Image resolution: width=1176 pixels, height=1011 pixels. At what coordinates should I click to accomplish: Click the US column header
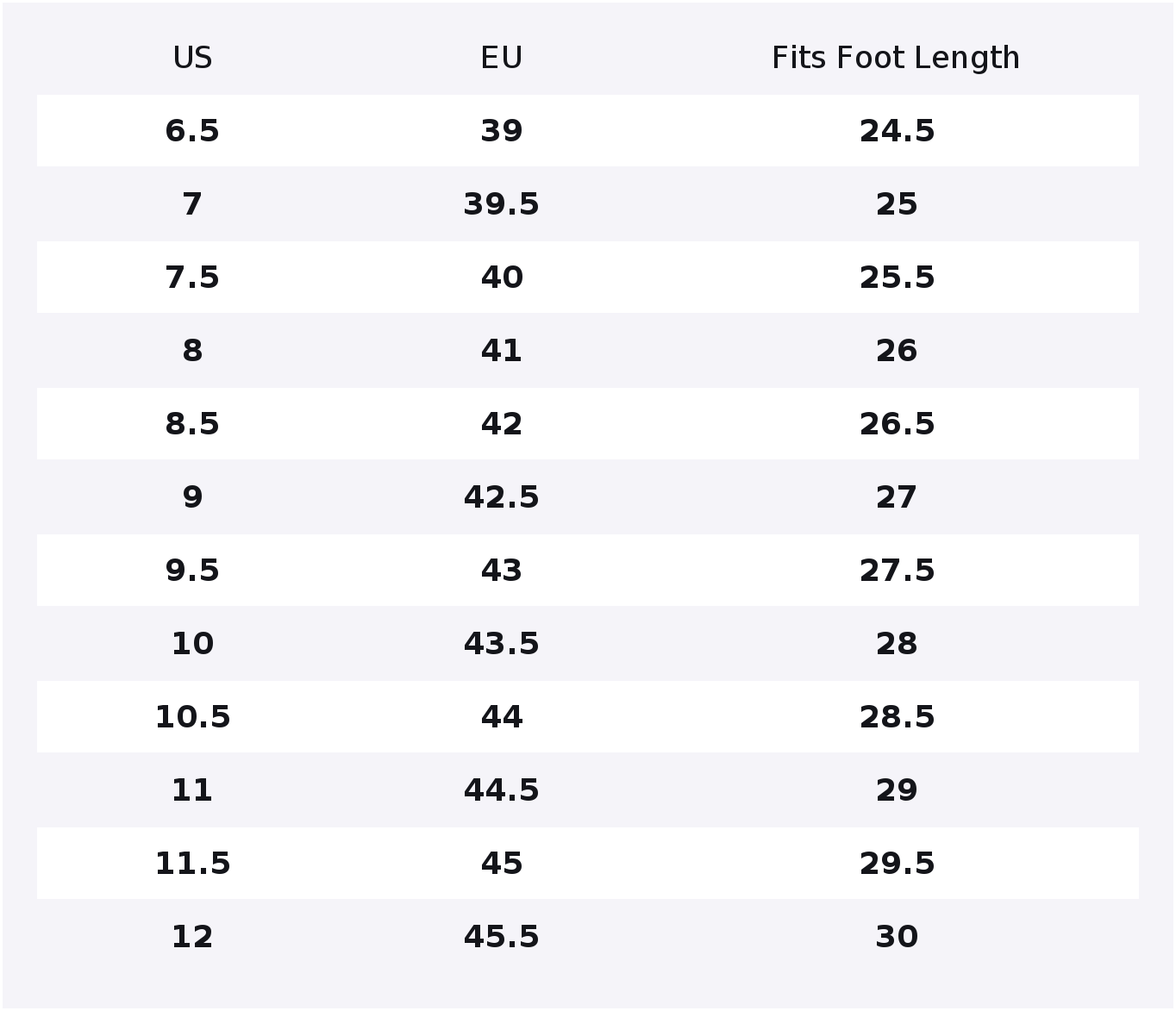tap(192, 59)
